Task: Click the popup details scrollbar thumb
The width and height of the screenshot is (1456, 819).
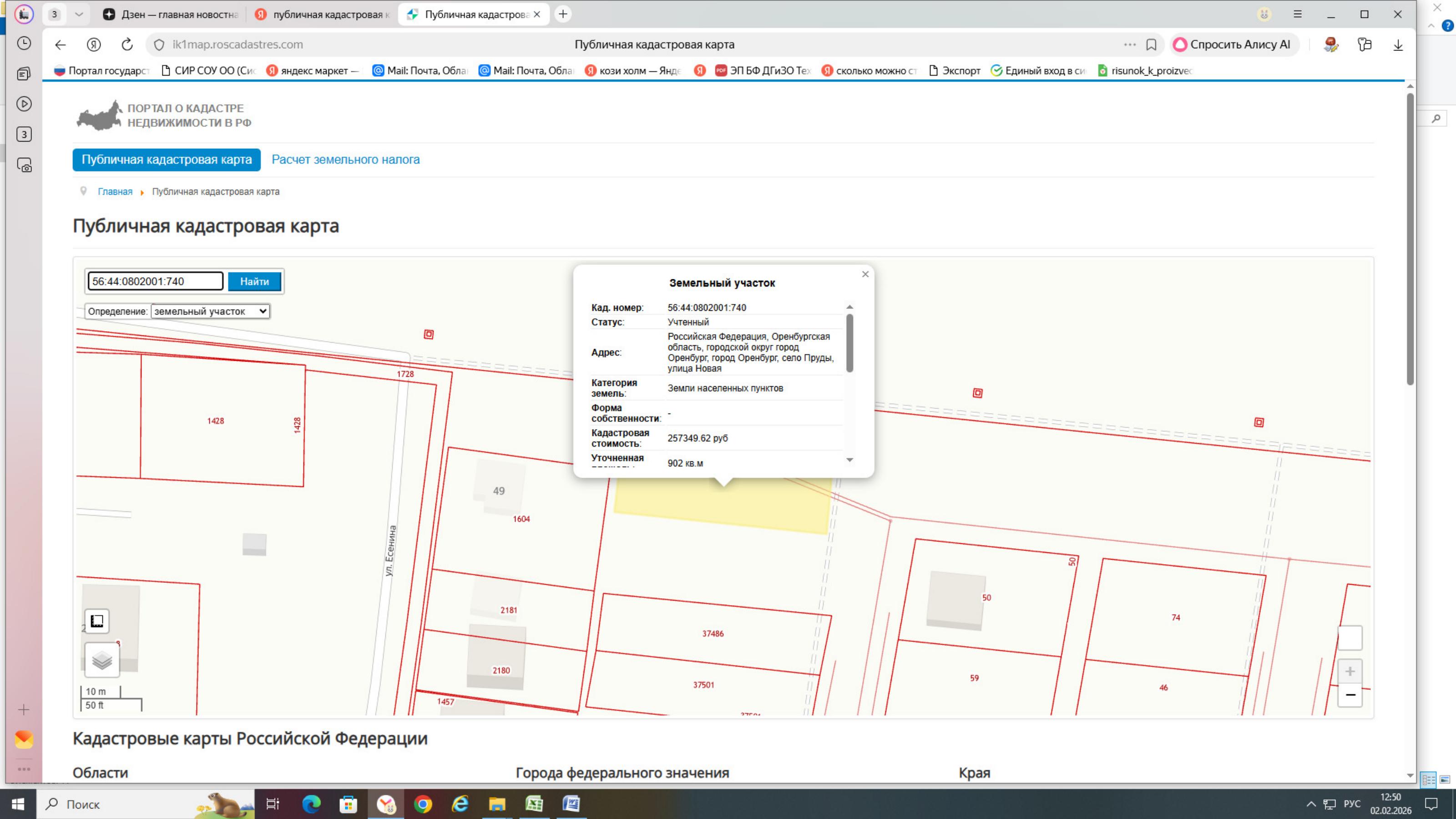Action: (849, 344)
